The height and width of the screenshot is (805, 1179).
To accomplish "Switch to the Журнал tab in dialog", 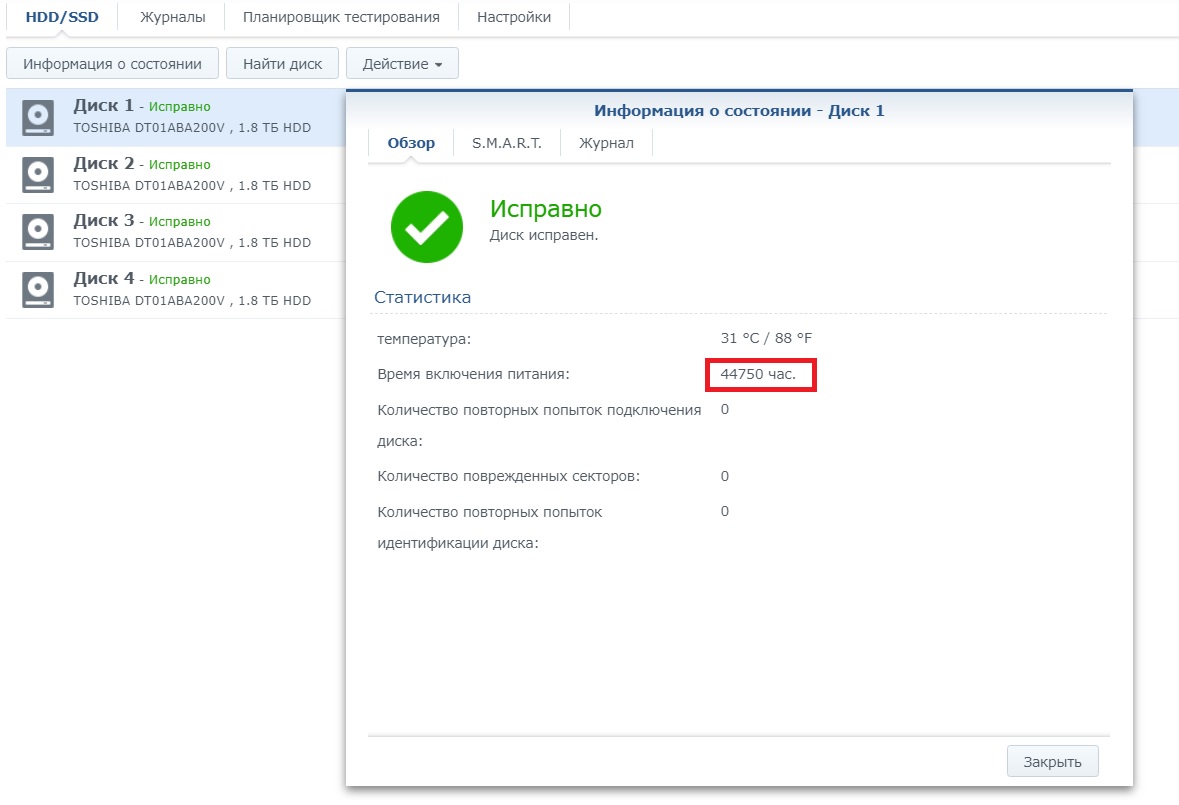I will [606, 143].
